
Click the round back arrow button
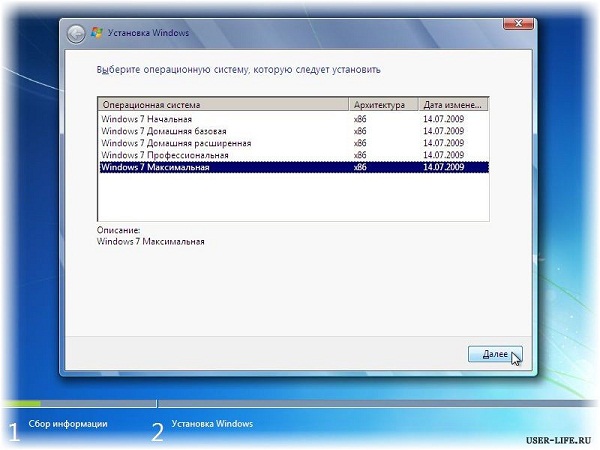[76, 34]
